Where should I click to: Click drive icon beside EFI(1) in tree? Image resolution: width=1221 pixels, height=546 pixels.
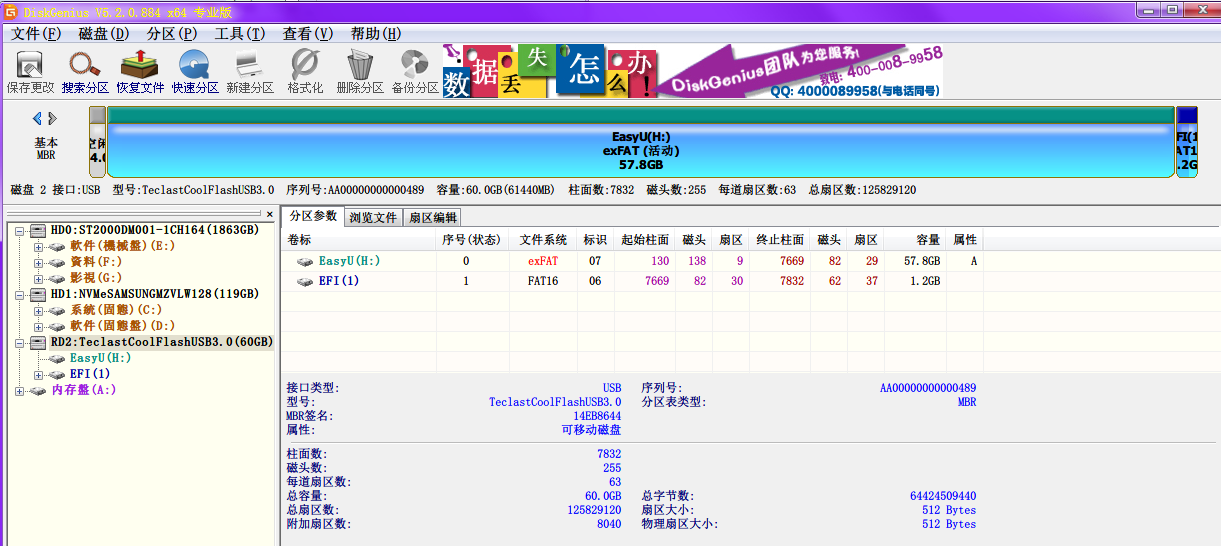58,374
